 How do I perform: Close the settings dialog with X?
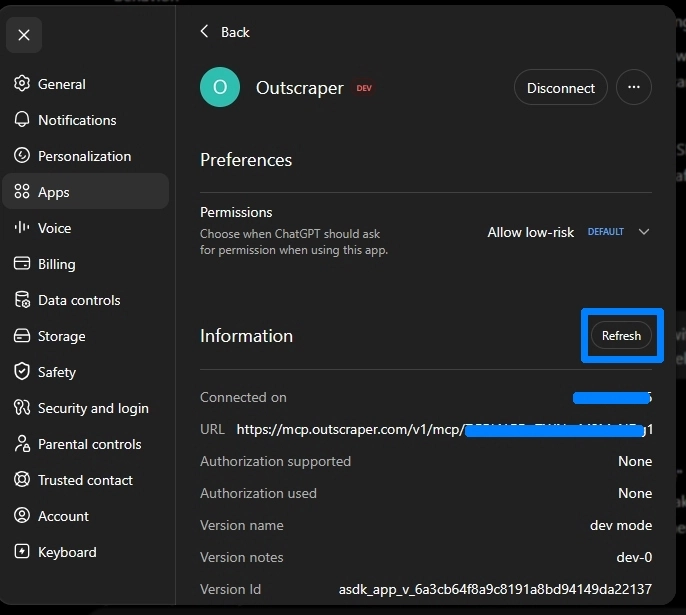[x=24, y=35]
